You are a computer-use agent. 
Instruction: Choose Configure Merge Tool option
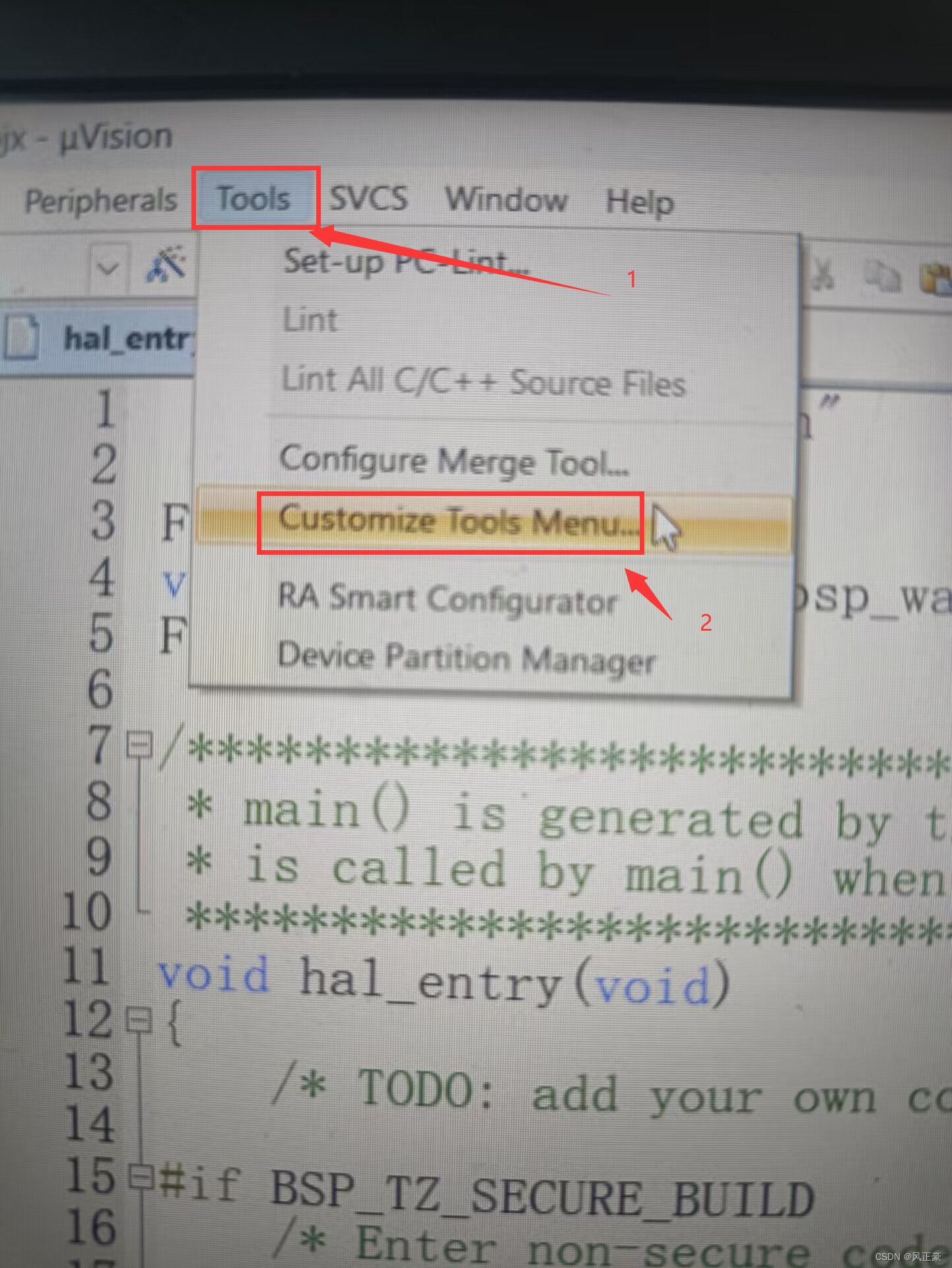pos(454,461)
